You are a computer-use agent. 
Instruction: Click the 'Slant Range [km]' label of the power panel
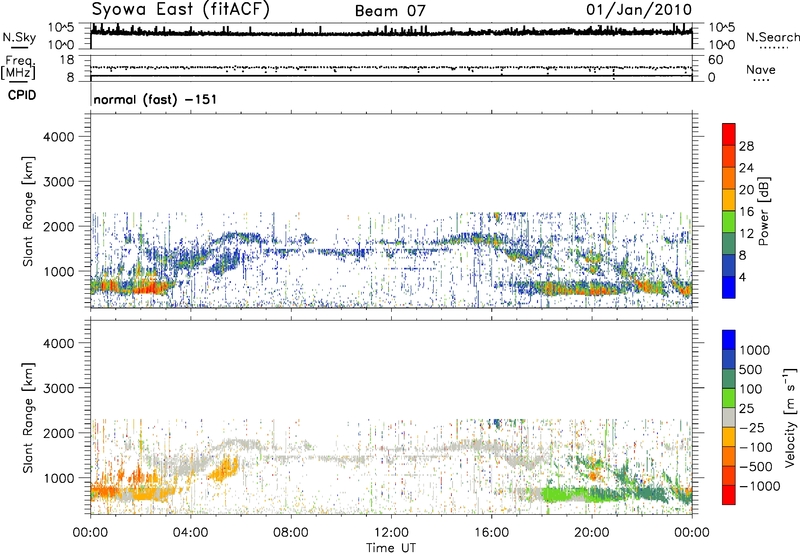(x=28, y=211)
